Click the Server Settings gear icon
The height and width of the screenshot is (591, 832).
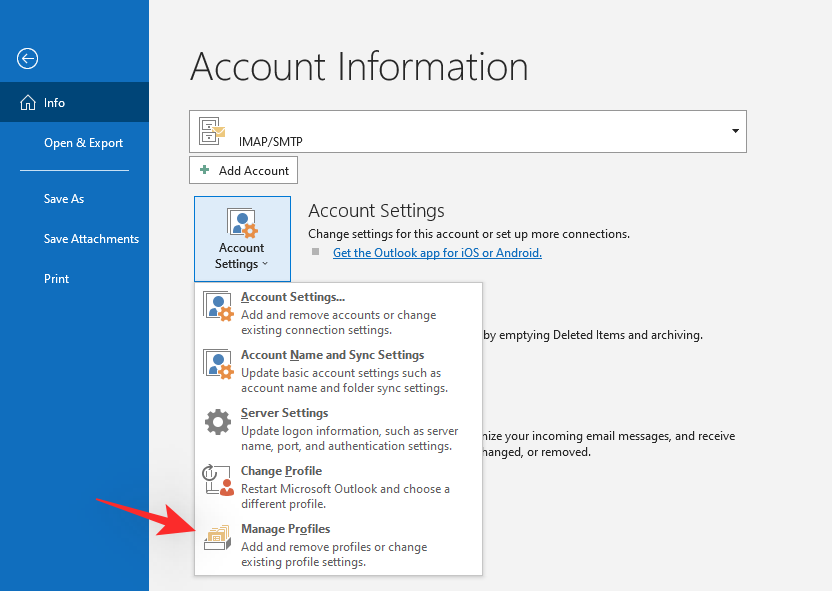(218, 422)
